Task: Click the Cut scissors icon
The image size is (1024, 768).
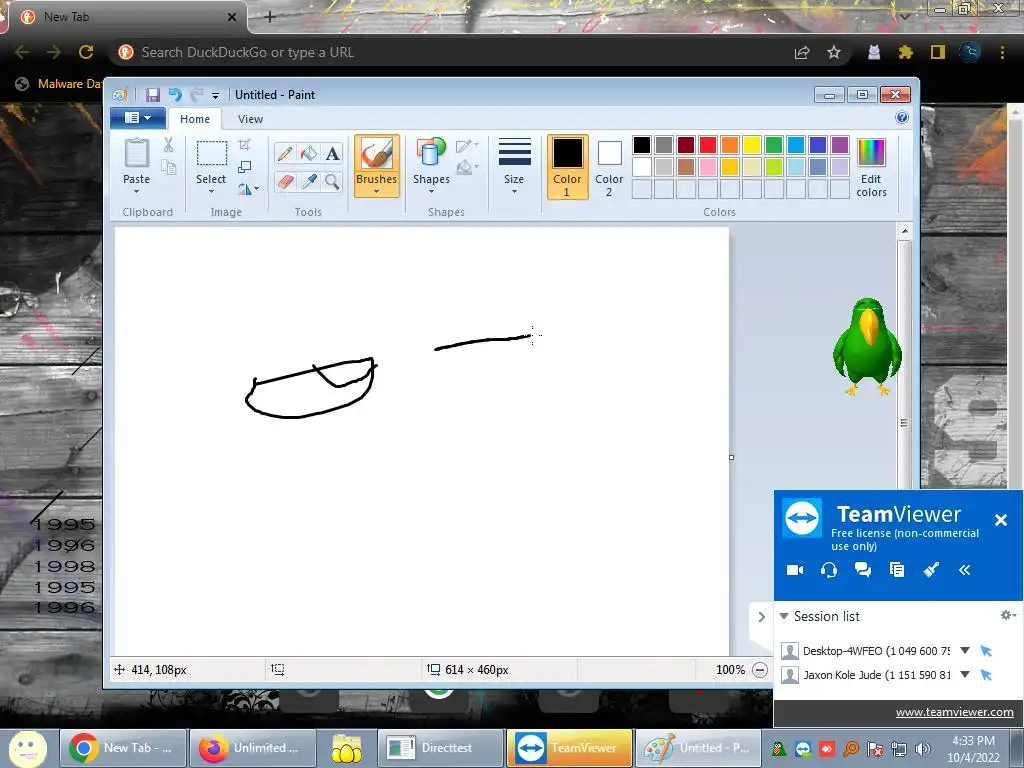Action: [x=168, y=145]
